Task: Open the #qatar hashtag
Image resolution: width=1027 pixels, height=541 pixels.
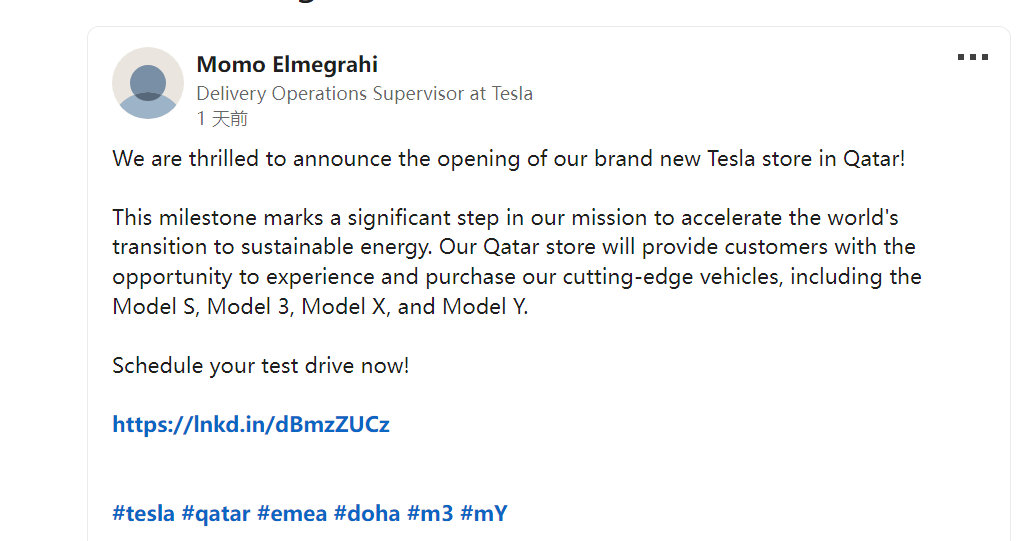Action: pyautogui.click(x=216, y=513)
